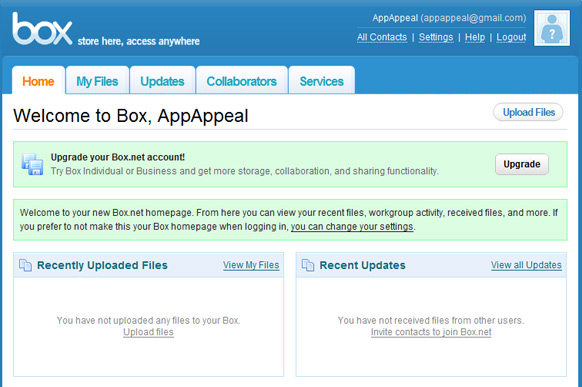Click 'Invite contacts to join Box.net'
The image size is (582, 387).
(x=431, y=332)
